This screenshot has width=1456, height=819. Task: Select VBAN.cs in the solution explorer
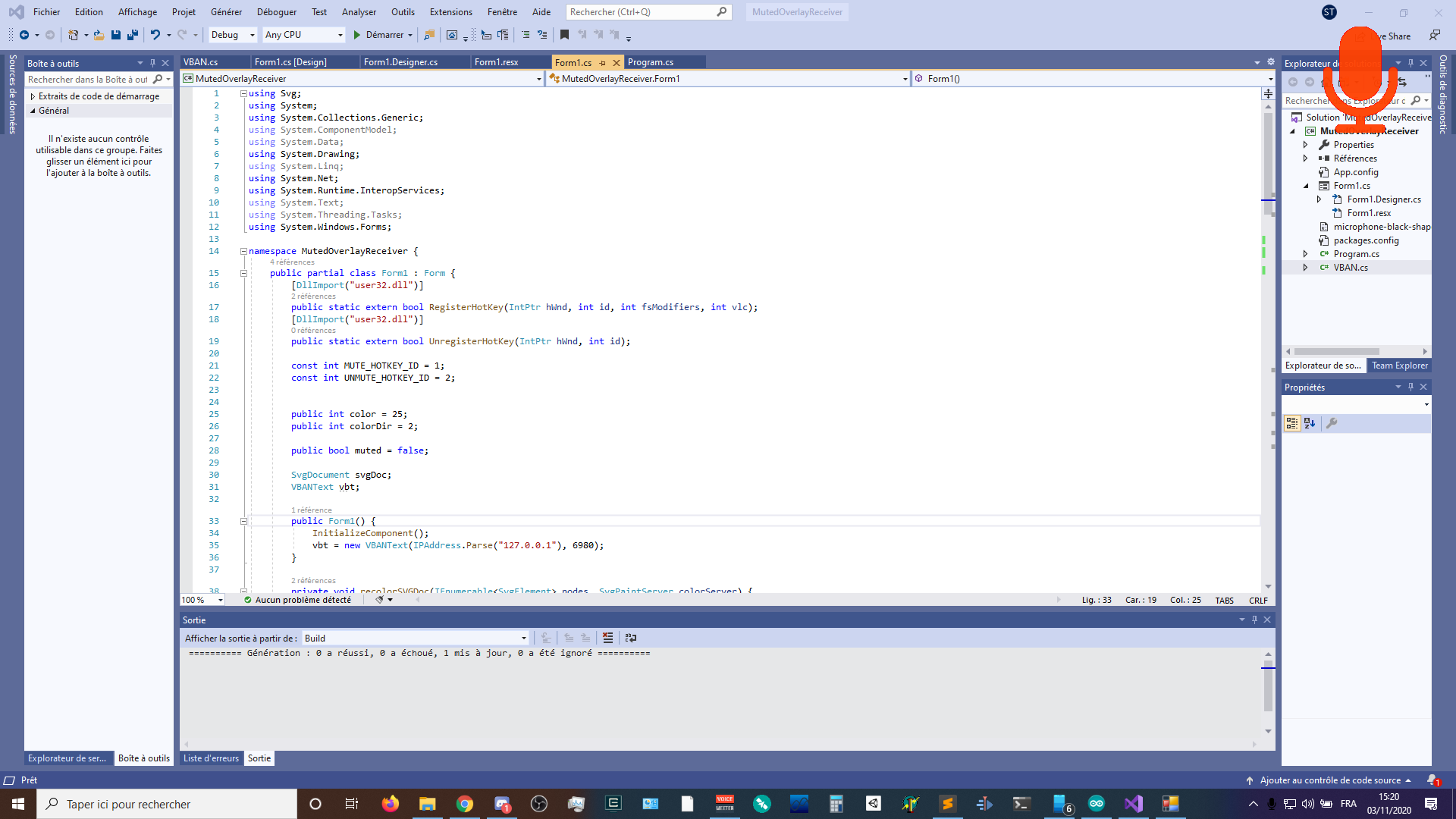[x=1351, y=268]
